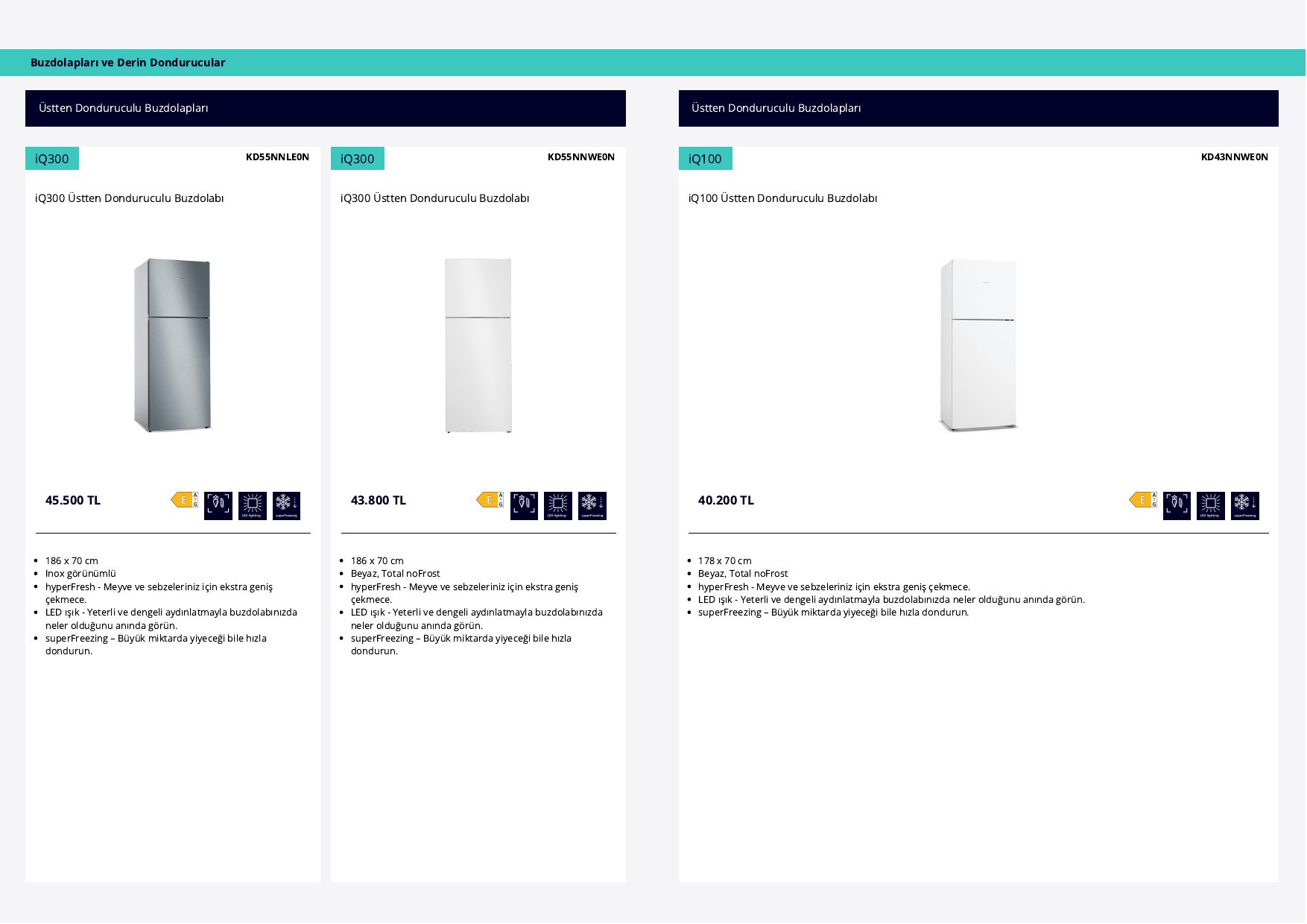
Task: Select the inox refrigerator product image
Action: (x=172, y=345)
